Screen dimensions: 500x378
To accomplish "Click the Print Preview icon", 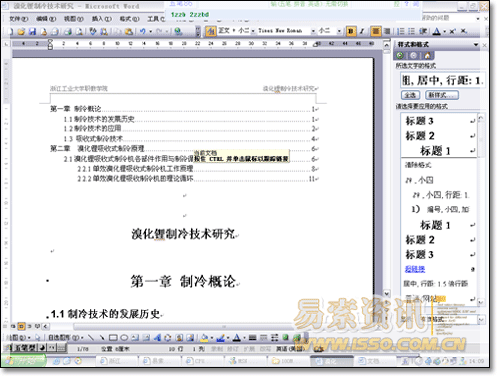I will click(x=79, y=31).
